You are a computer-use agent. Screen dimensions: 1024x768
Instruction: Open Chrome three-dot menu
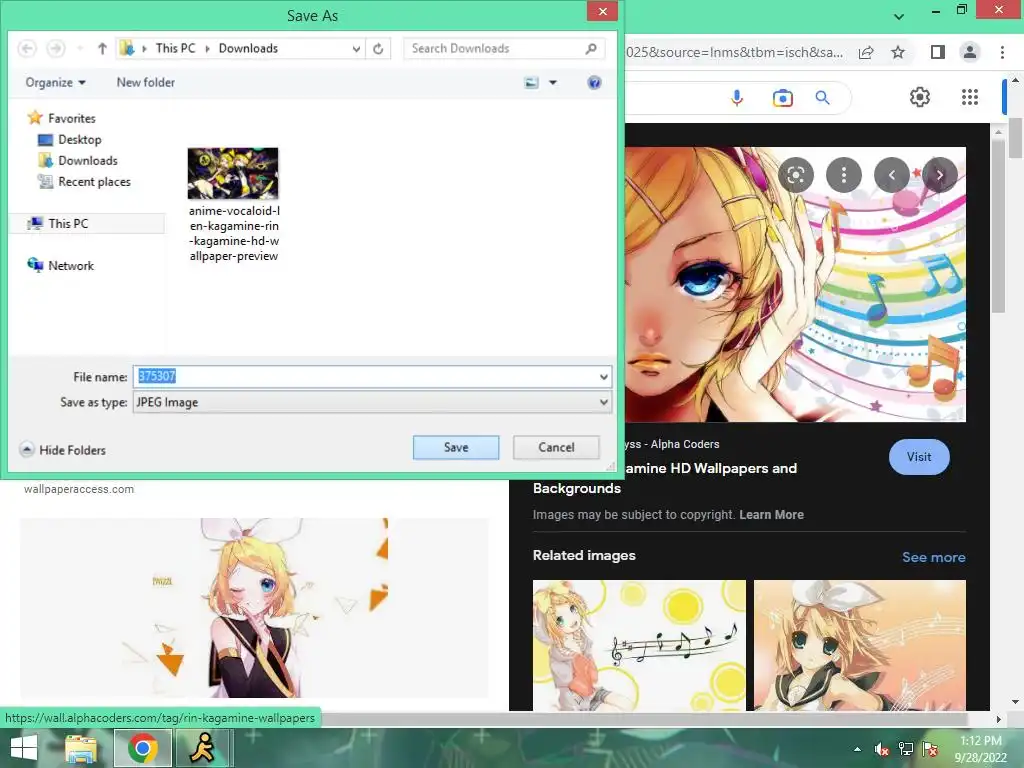pos(1002,52)
